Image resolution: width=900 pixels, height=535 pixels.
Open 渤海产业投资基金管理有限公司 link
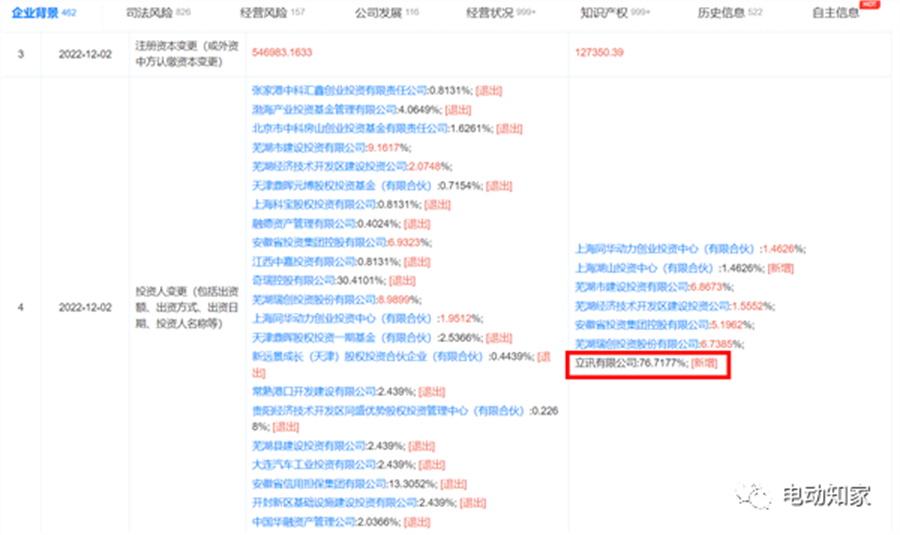[324, 110]
